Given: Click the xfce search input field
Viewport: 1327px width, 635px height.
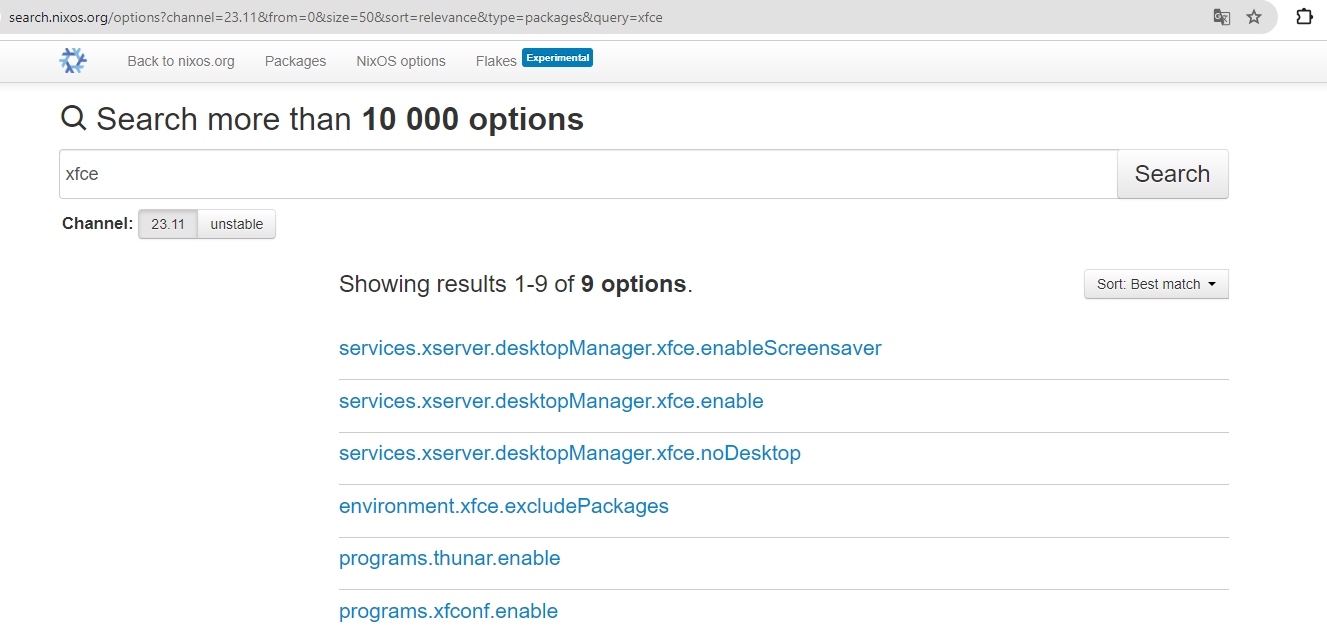Looking at the screenshot, I should pyautogui.click(x=588, y=174).
